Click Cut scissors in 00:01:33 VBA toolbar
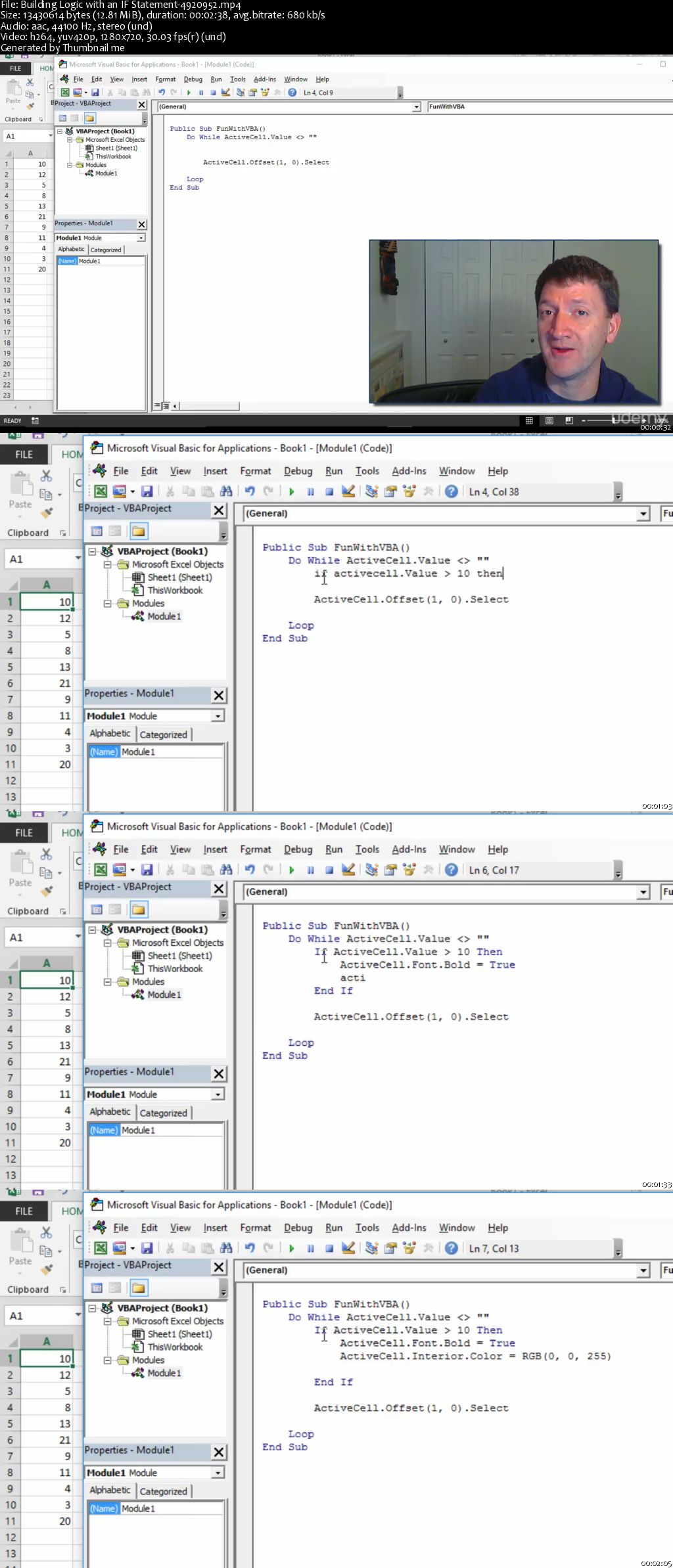Image resolution: width=673 pixels, height=1568 pixels. [170, 870]
